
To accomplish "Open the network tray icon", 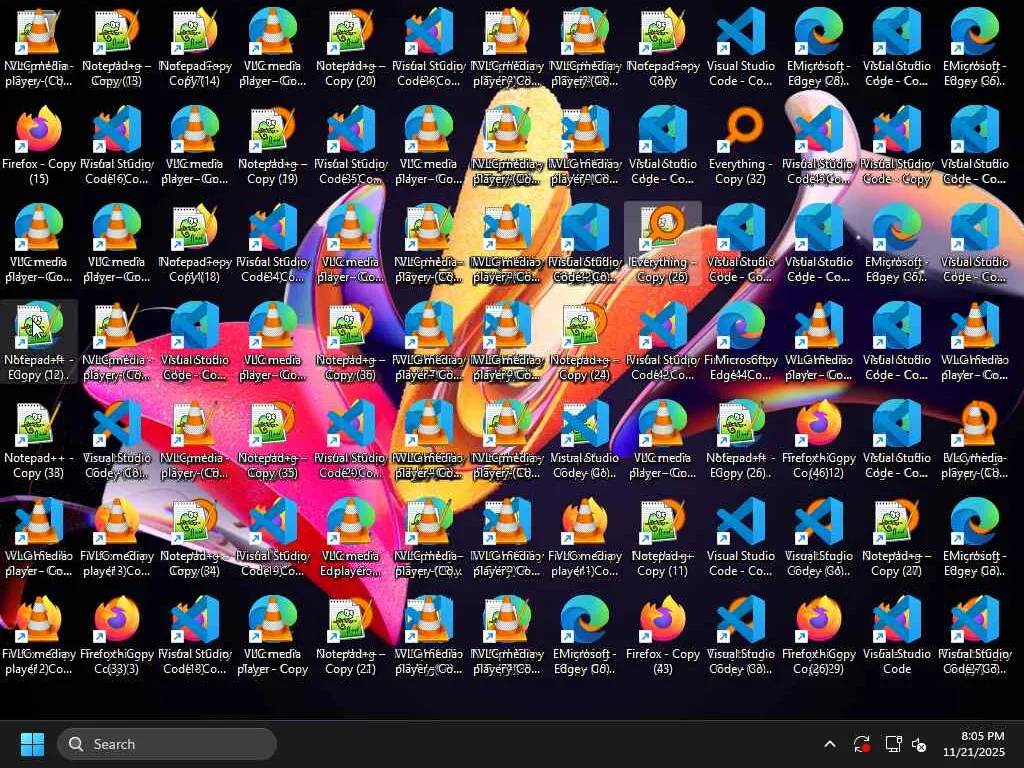I will 893,744.
